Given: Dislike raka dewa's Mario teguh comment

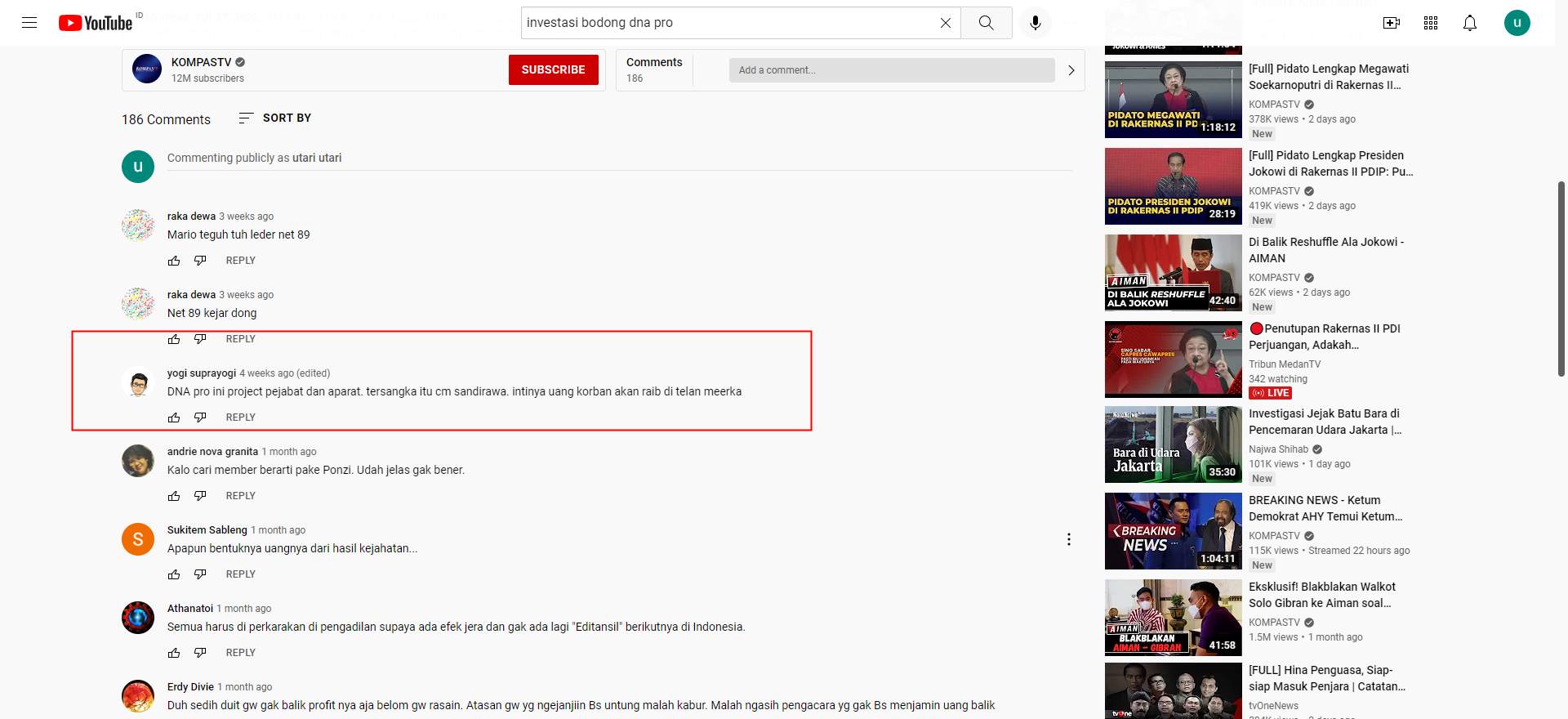Looking at the screenshot, I should pos(200,261).
